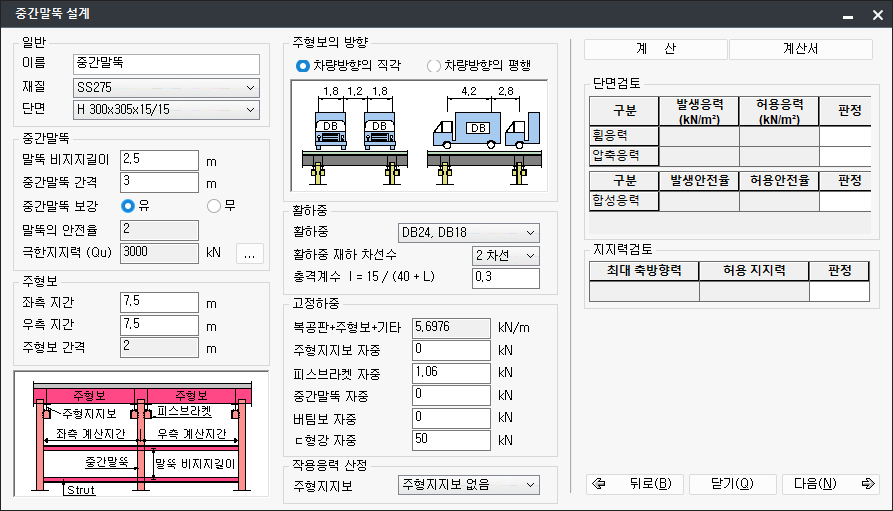Click the 이름 중간말뚝 text field
893x511 pixels.
(x=166, y=64)
